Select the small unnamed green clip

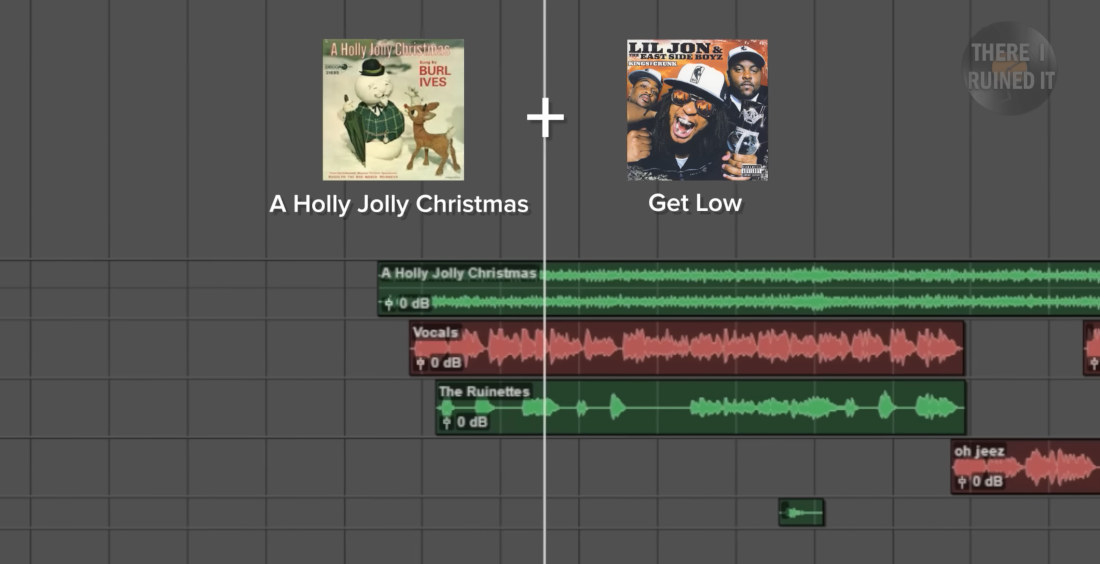tap(801, 512)
